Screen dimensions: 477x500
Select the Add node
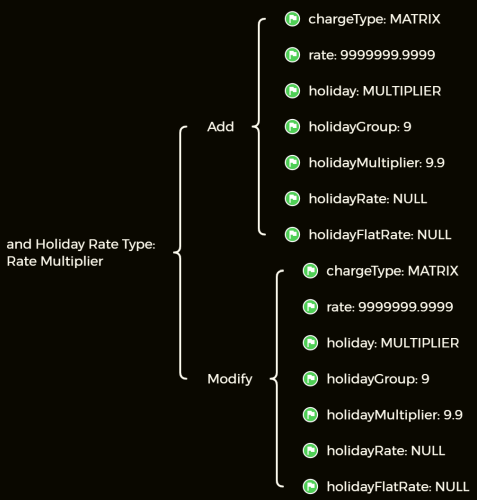point(221,127)
